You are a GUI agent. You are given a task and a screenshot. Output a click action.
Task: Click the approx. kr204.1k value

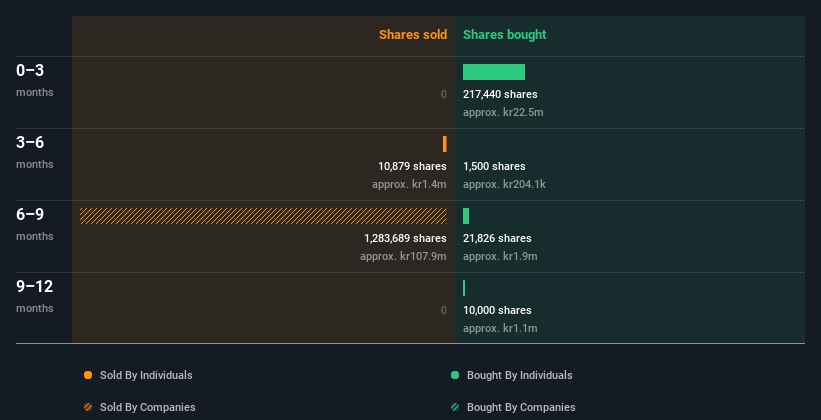point(504,184)
